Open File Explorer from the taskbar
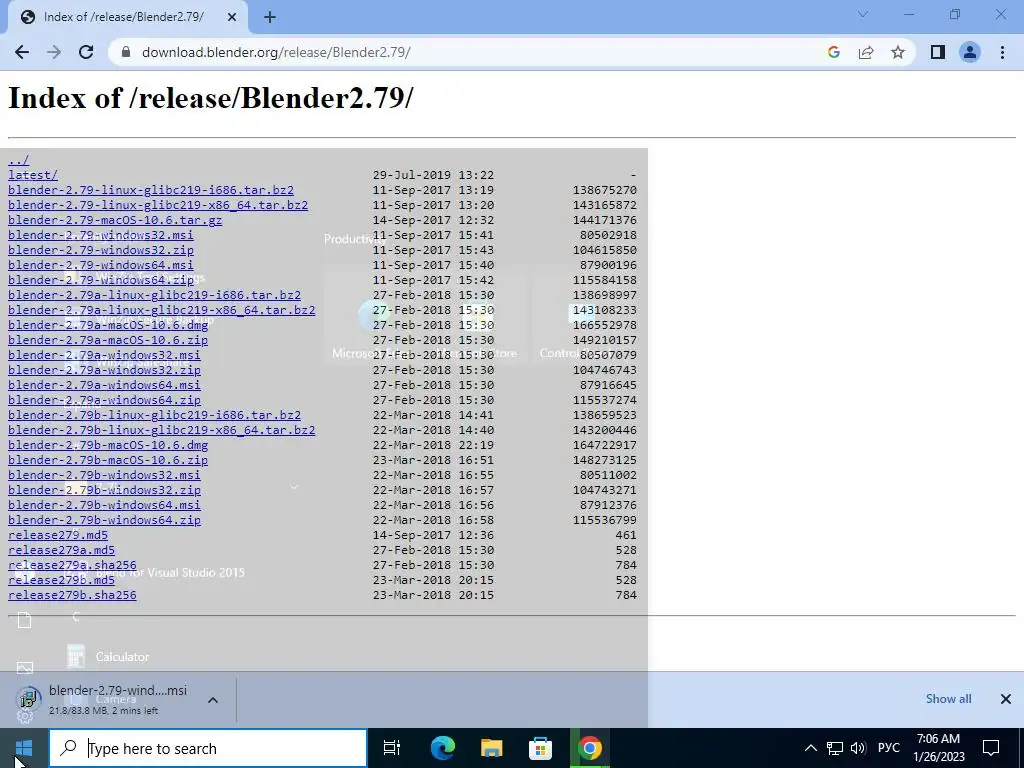The width and height of the screenshot is (1024, 768). coord(492,748)
